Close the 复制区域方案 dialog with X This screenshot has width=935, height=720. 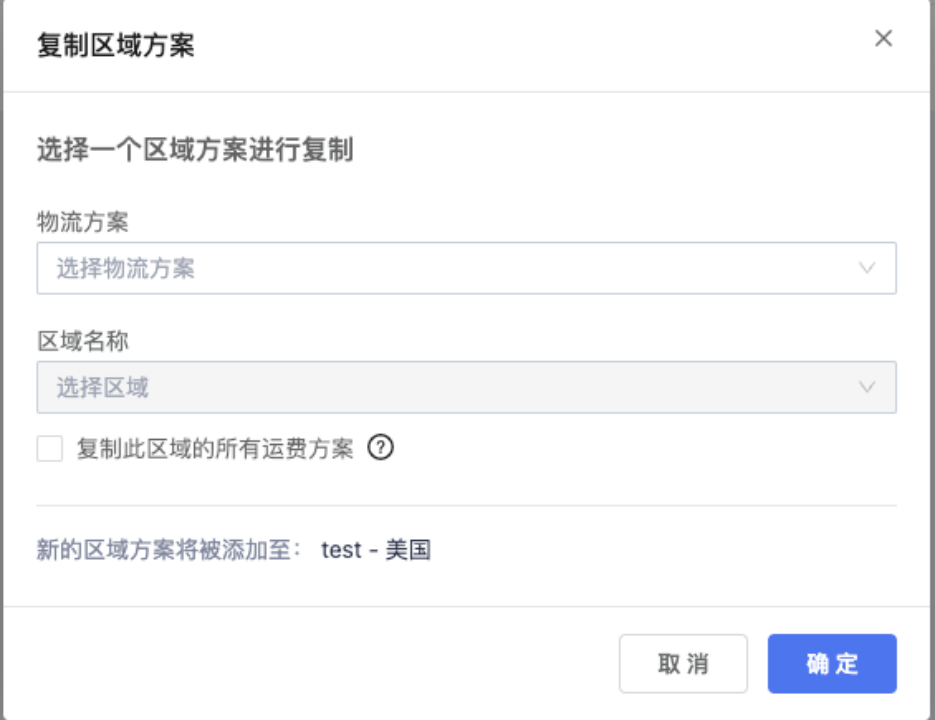883,39
